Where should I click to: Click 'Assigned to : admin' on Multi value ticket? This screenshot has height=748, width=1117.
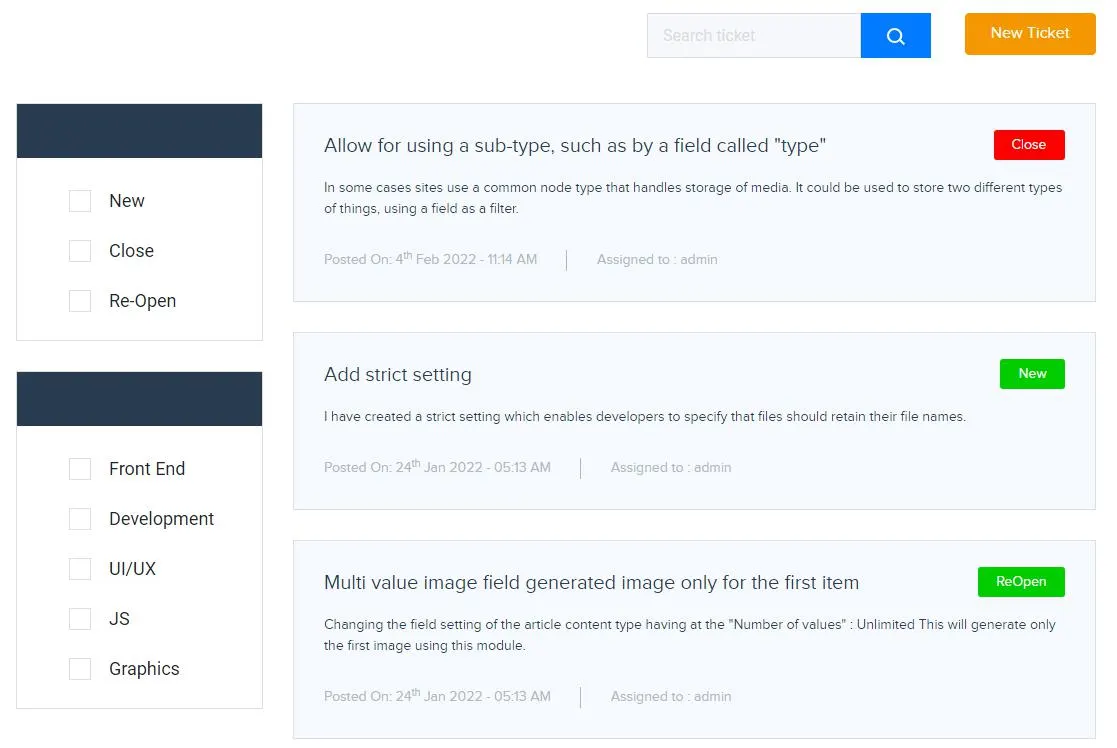coord(670,696)
